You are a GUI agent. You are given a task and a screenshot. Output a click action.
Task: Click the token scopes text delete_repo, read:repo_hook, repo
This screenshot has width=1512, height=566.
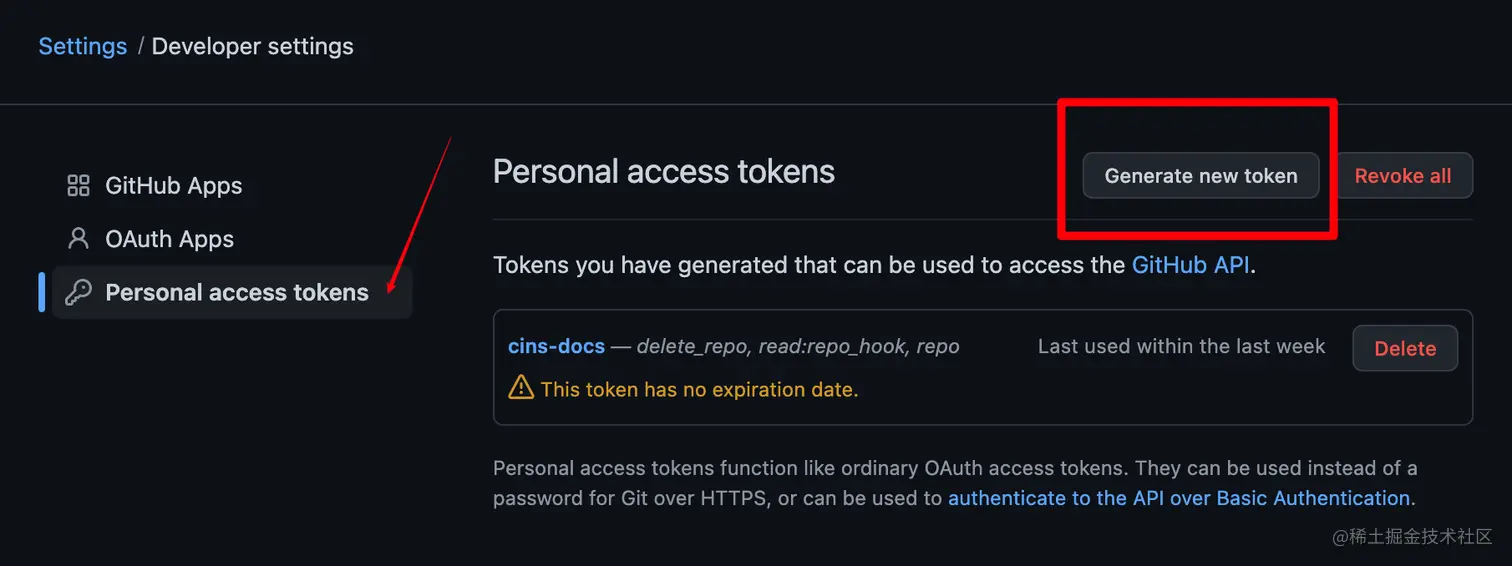pyautogui.click(x=798, y=346)
